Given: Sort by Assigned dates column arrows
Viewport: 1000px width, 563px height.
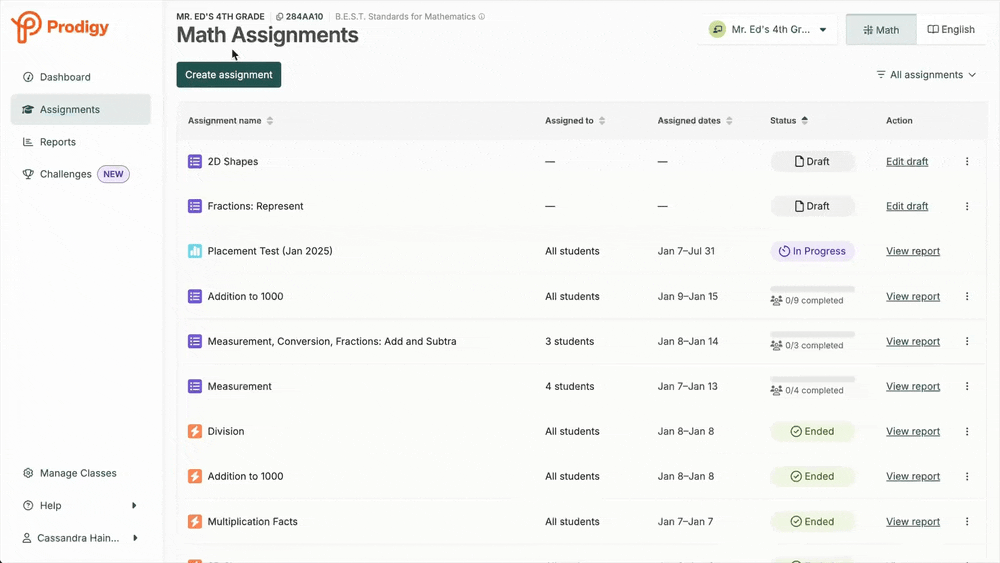Looking at the screenshot, I should point(729,121).
